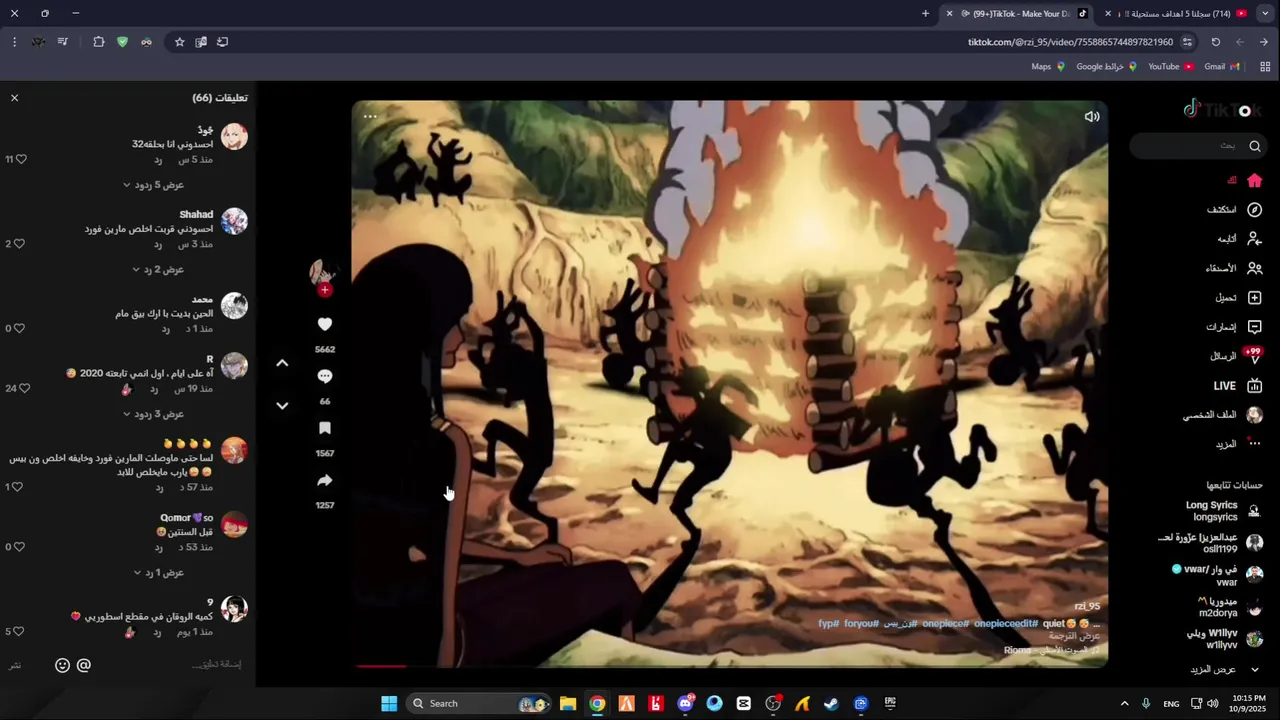1280x720 pixels.
Task: Open the Upload (تحميل) page
Action: 1238,297
